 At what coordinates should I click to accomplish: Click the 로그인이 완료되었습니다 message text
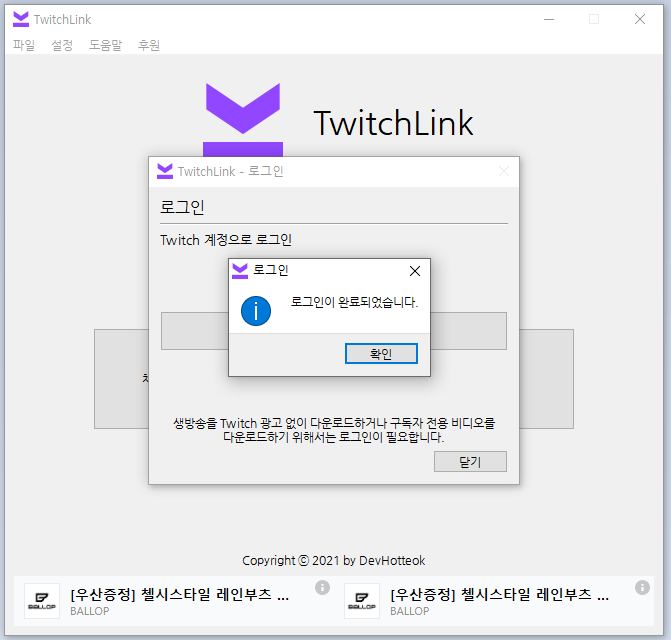354,302
